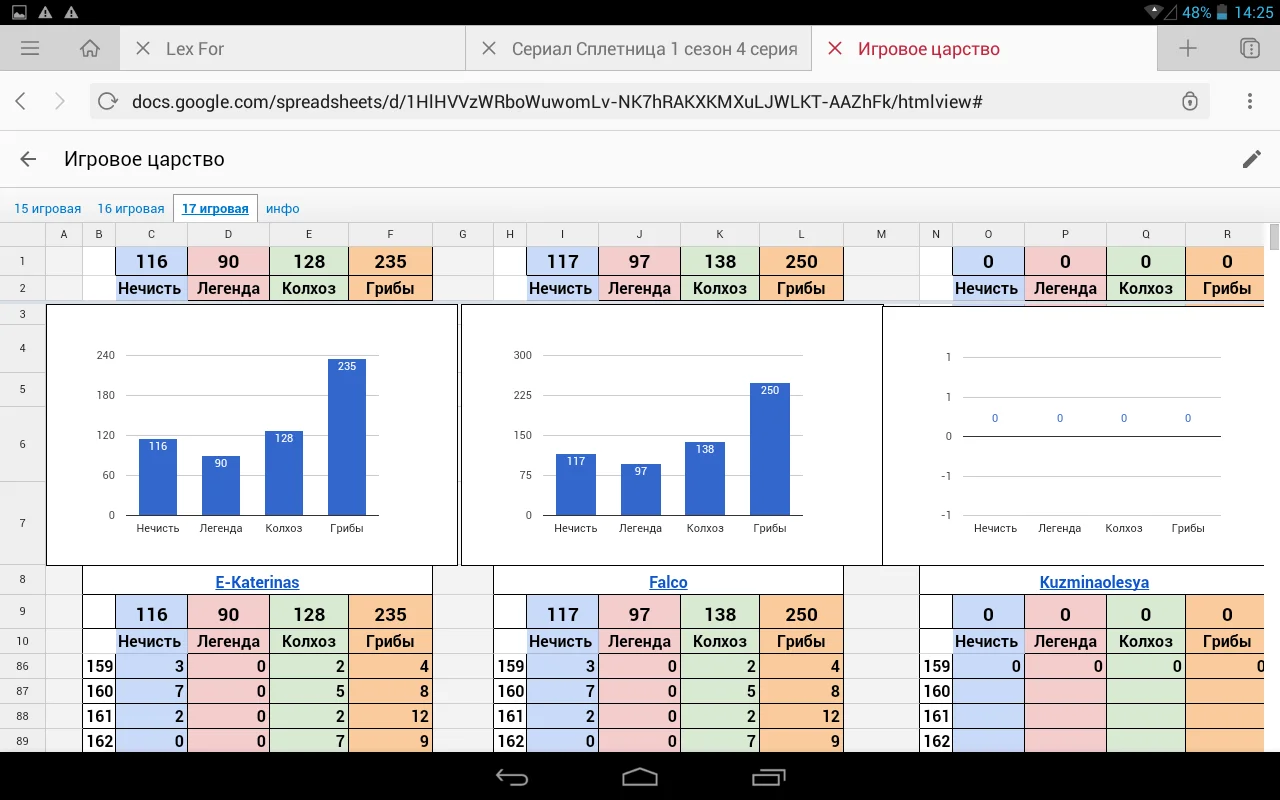Open the tab switcher icon

click(x=1248, y=48)
